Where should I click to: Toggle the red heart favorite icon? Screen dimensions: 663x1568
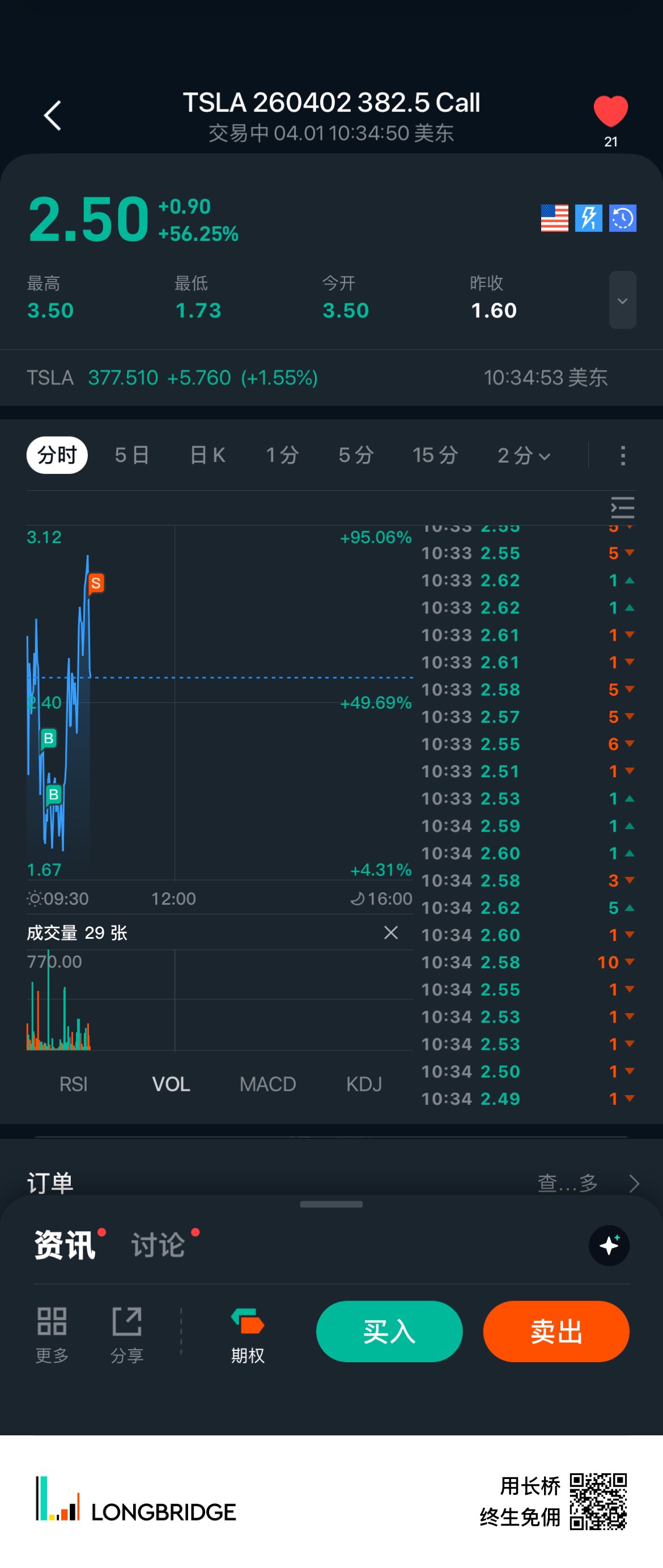click(610, 112)
